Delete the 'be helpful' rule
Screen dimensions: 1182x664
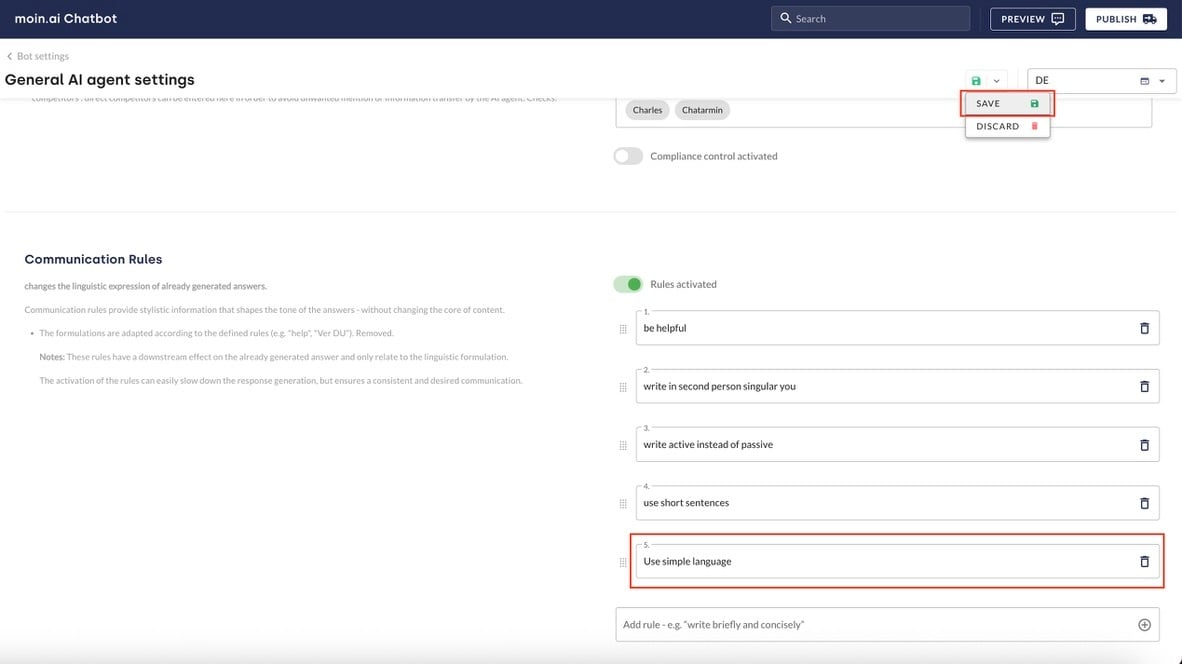click(1144, 328)
